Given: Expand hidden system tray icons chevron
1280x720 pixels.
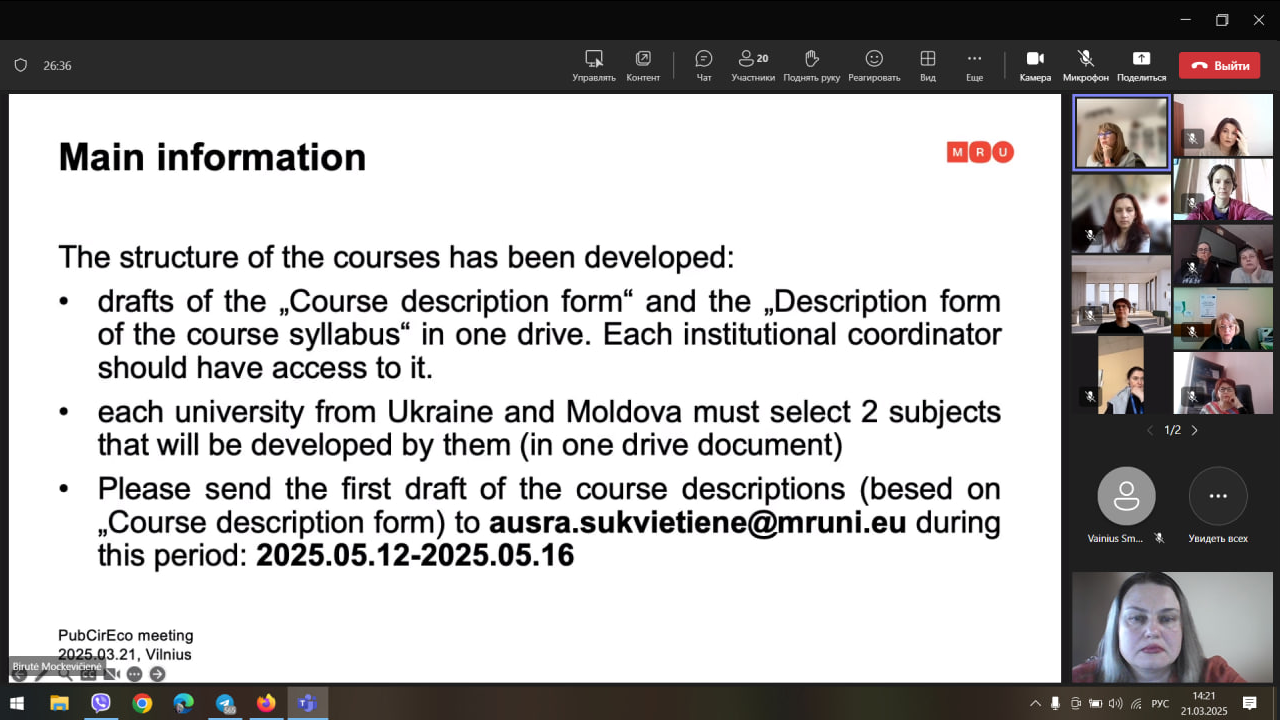Looking at the screenshot, I should pos(1035,703).
